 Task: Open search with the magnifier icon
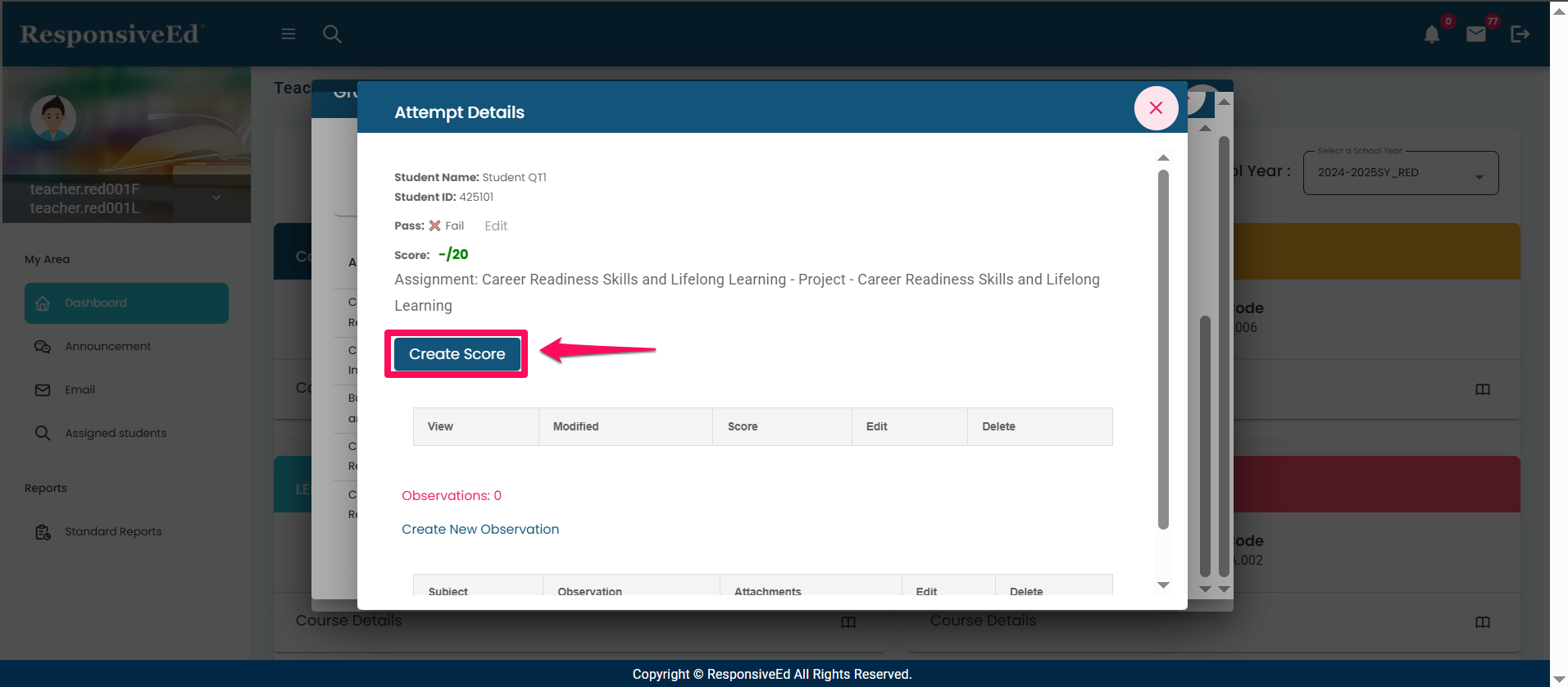click(332, 34)
